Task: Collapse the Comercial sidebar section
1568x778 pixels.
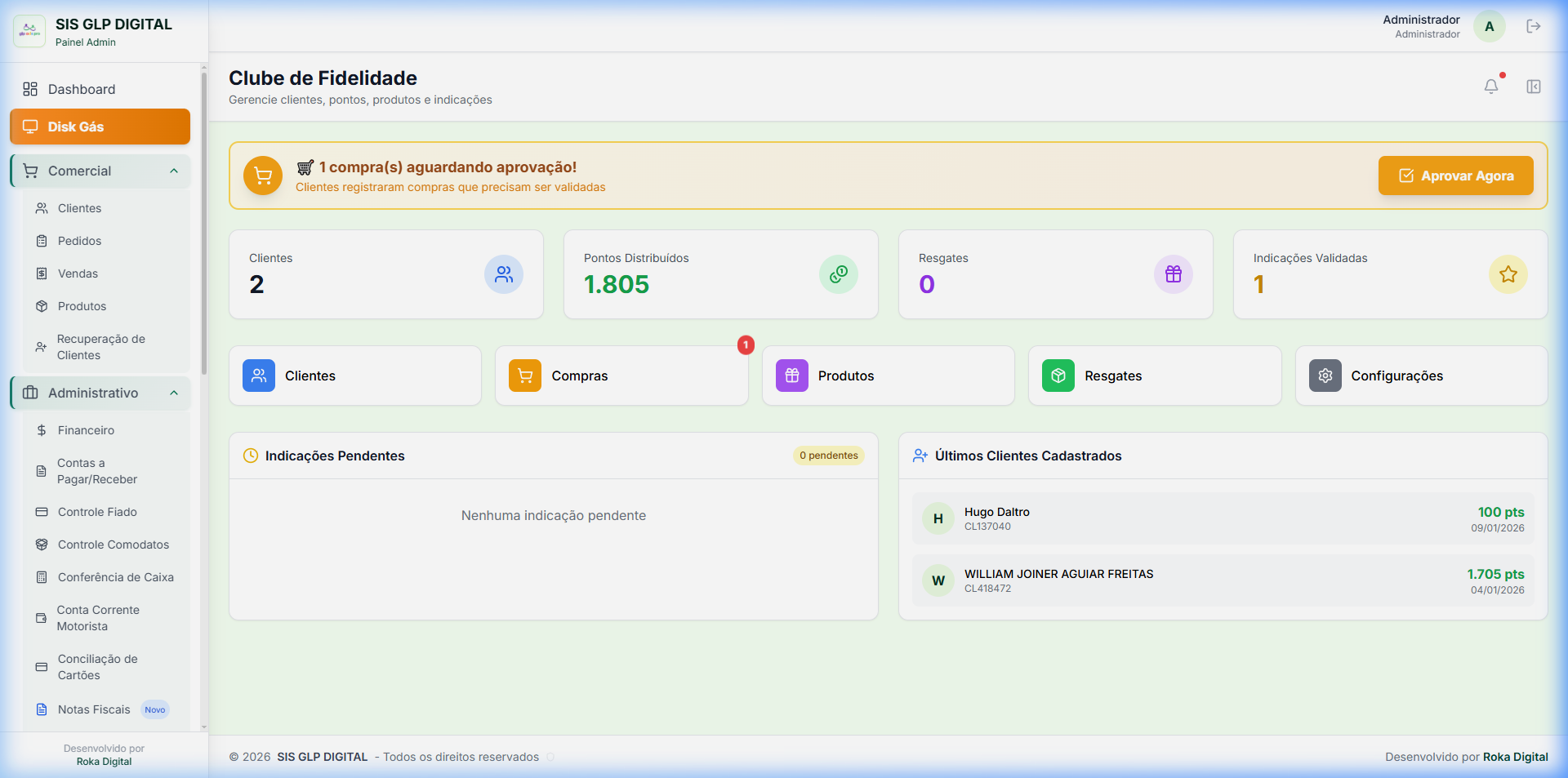Action: pyautogui.click(x=174, y=171)
